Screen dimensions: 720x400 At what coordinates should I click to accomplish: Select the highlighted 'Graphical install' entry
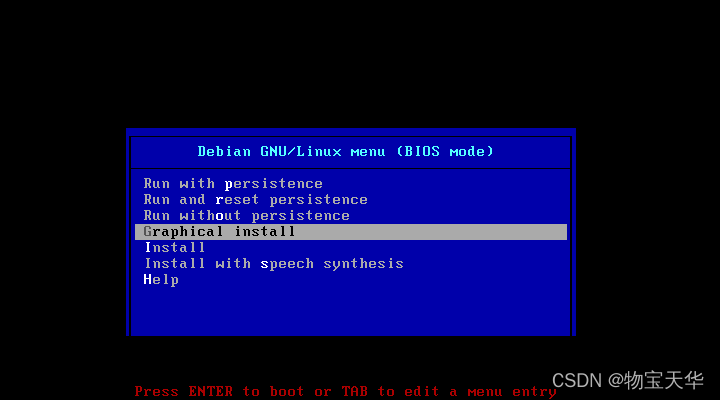pos(351,232)
